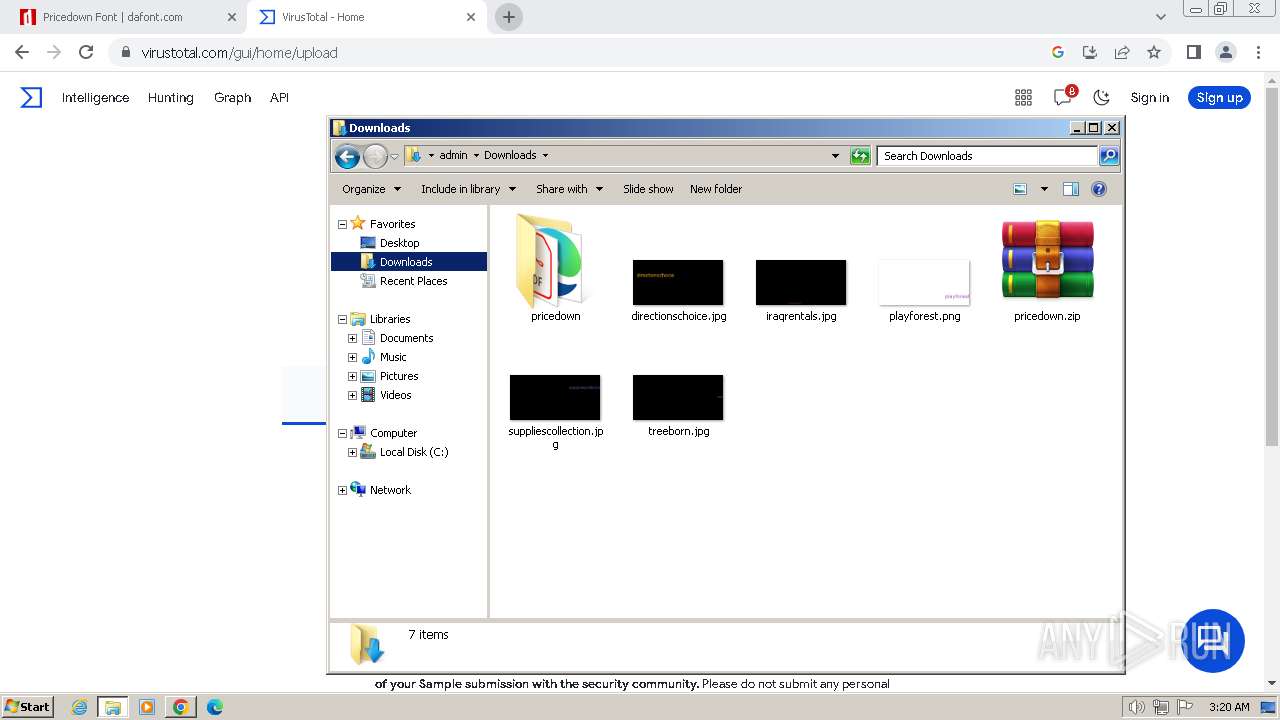Refresh the Downloads folder view

[860, 156]
